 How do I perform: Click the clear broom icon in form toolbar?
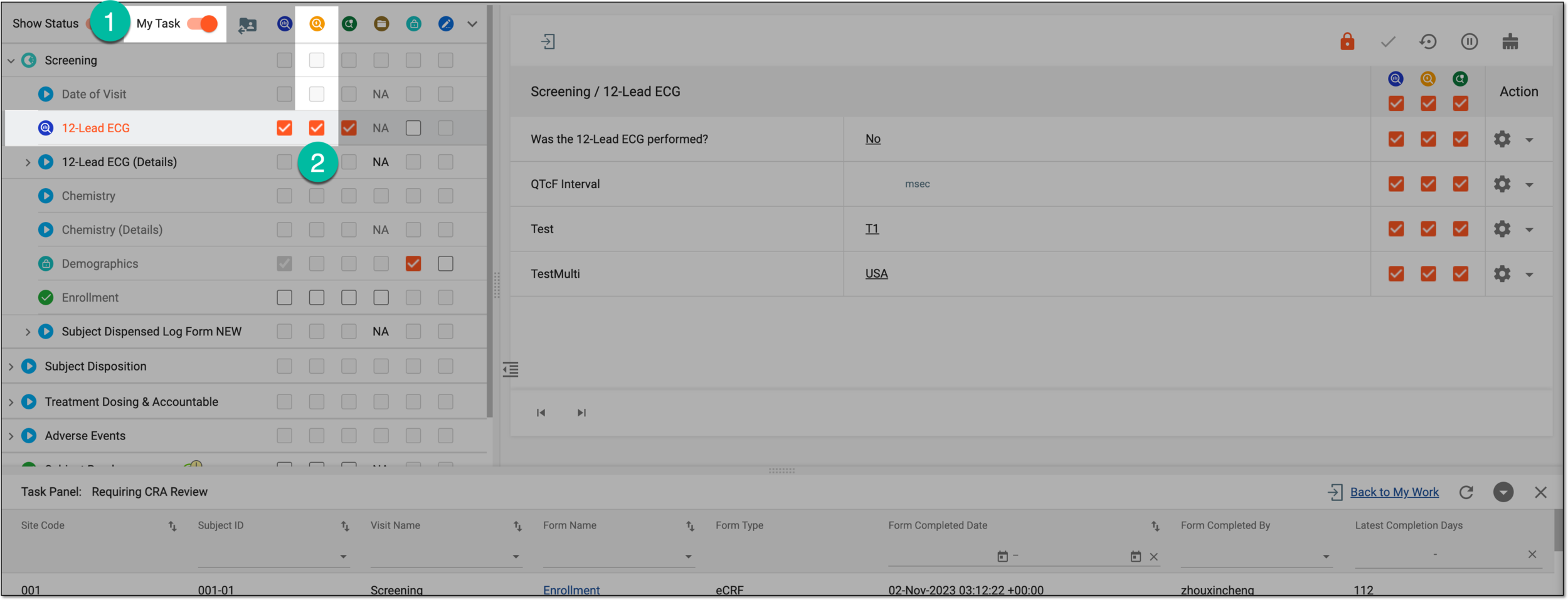click(x=1510, y=42)
